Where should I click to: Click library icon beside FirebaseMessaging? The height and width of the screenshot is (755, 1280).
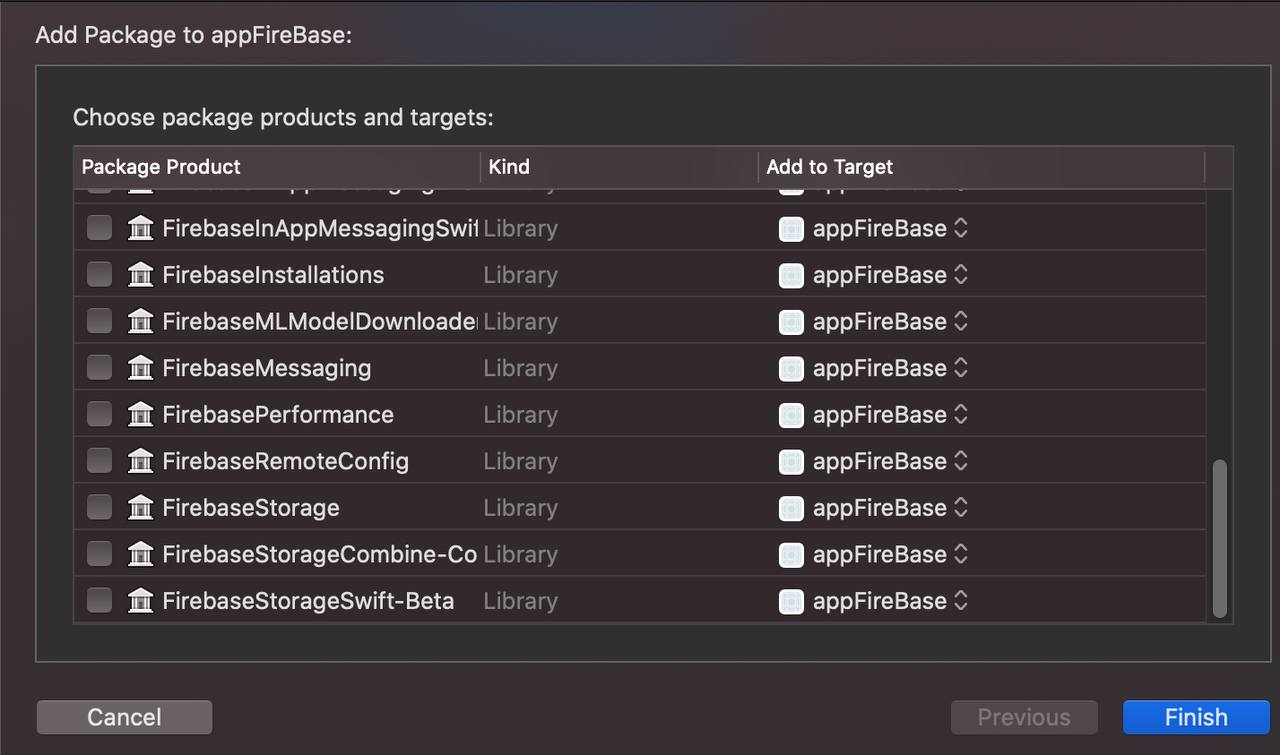coord(141,368)
